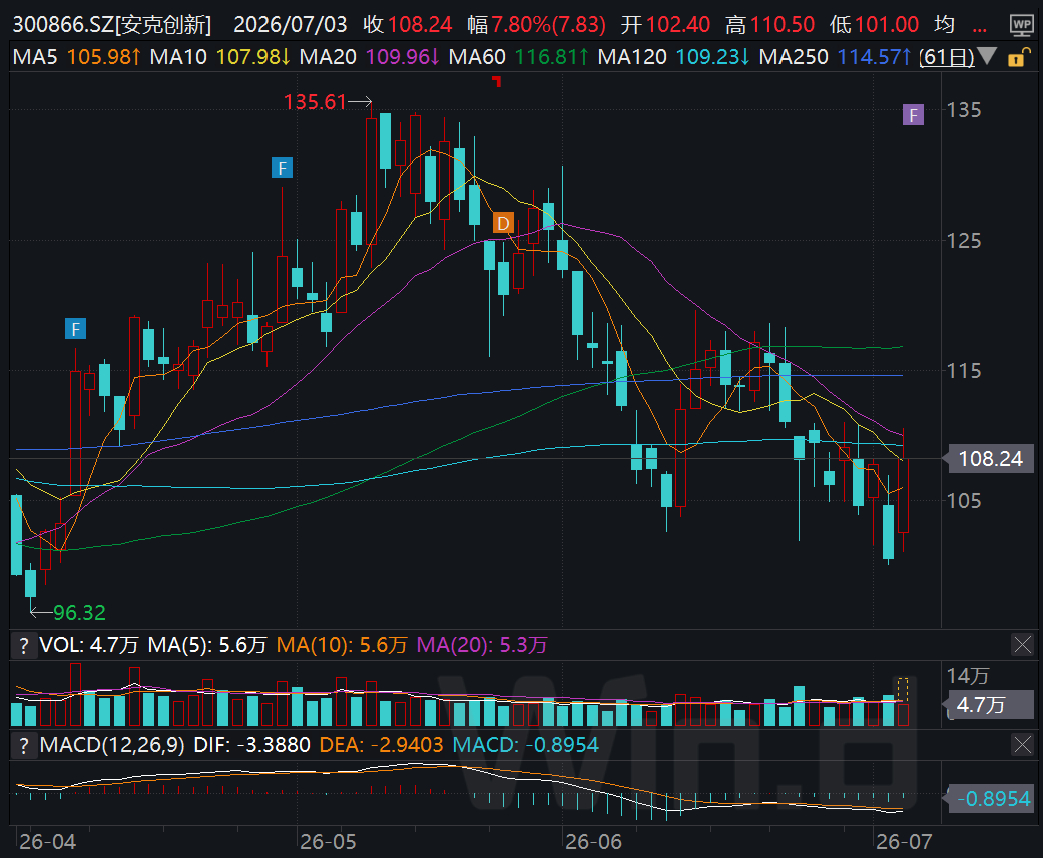Click the change 7.80%(7.83) value
Image resolution: width=1044 pixels, height=859 pixels.
point(549,25)
